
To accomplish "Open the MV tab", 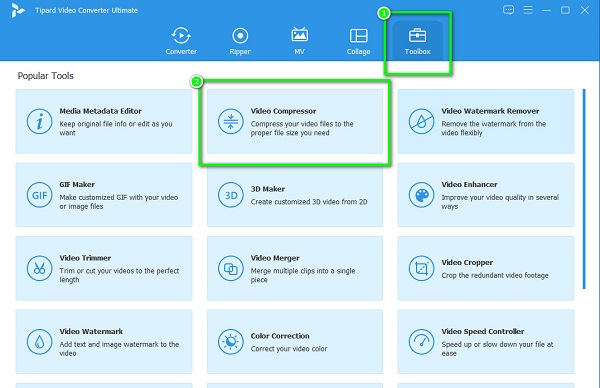I will coord(299,41).
